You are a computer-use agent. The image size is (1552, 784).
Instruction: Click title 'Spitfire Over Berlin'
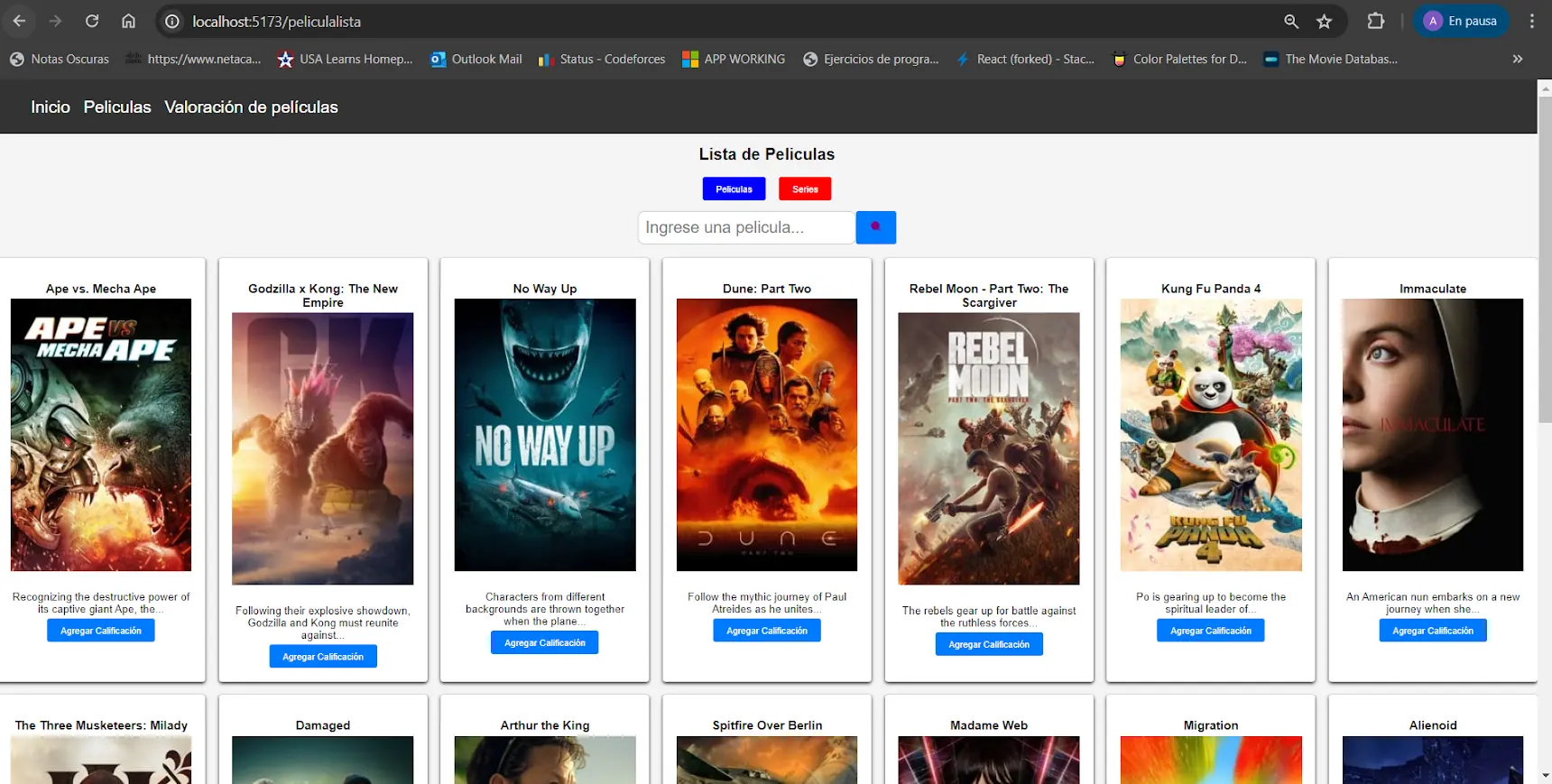[x=767, y=725]
